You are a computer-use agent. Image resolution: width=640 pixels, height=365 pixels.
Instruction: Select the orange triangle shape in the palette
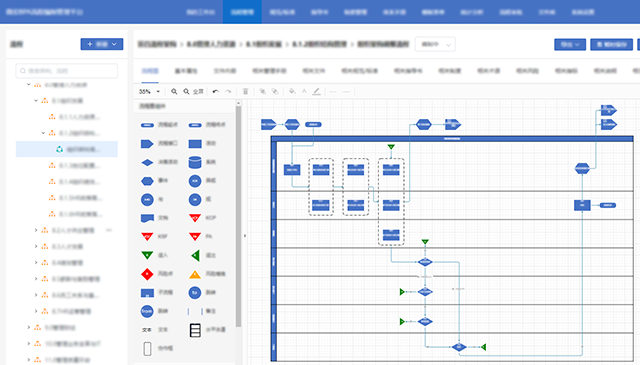(195, 274)
